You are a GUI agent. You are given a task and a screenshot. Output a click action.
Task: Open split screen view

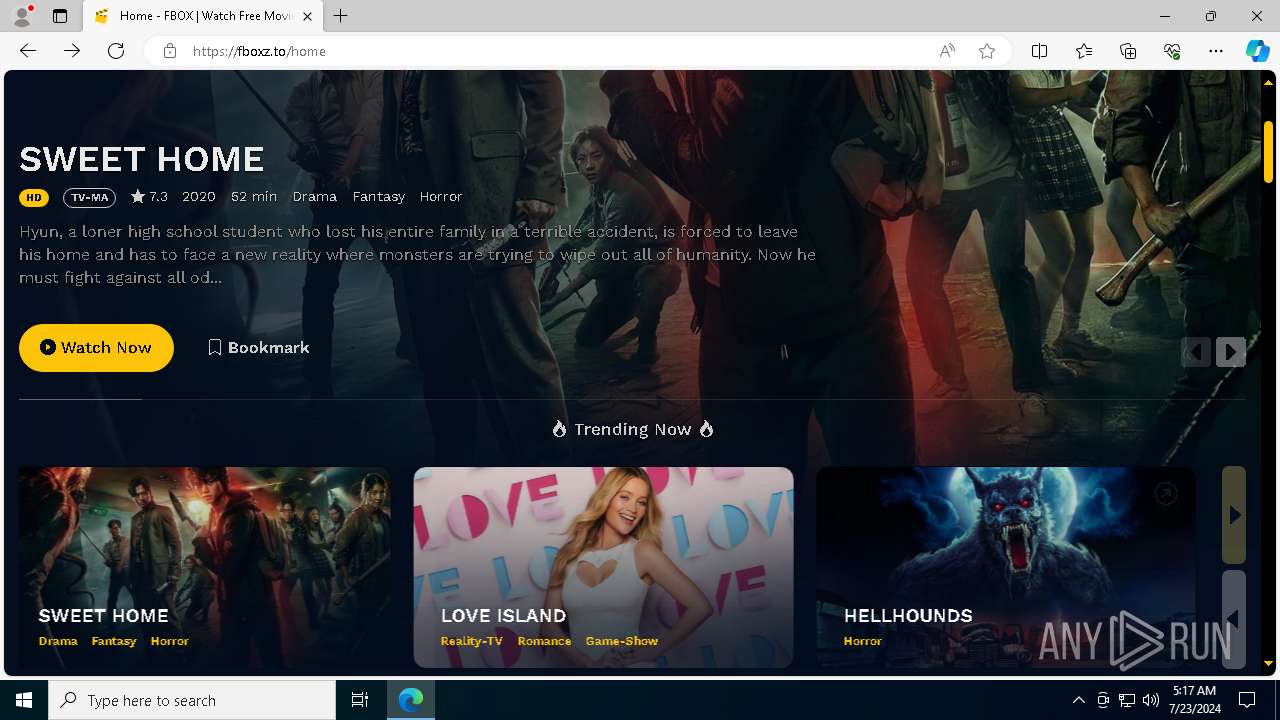tap(1040, 51)
